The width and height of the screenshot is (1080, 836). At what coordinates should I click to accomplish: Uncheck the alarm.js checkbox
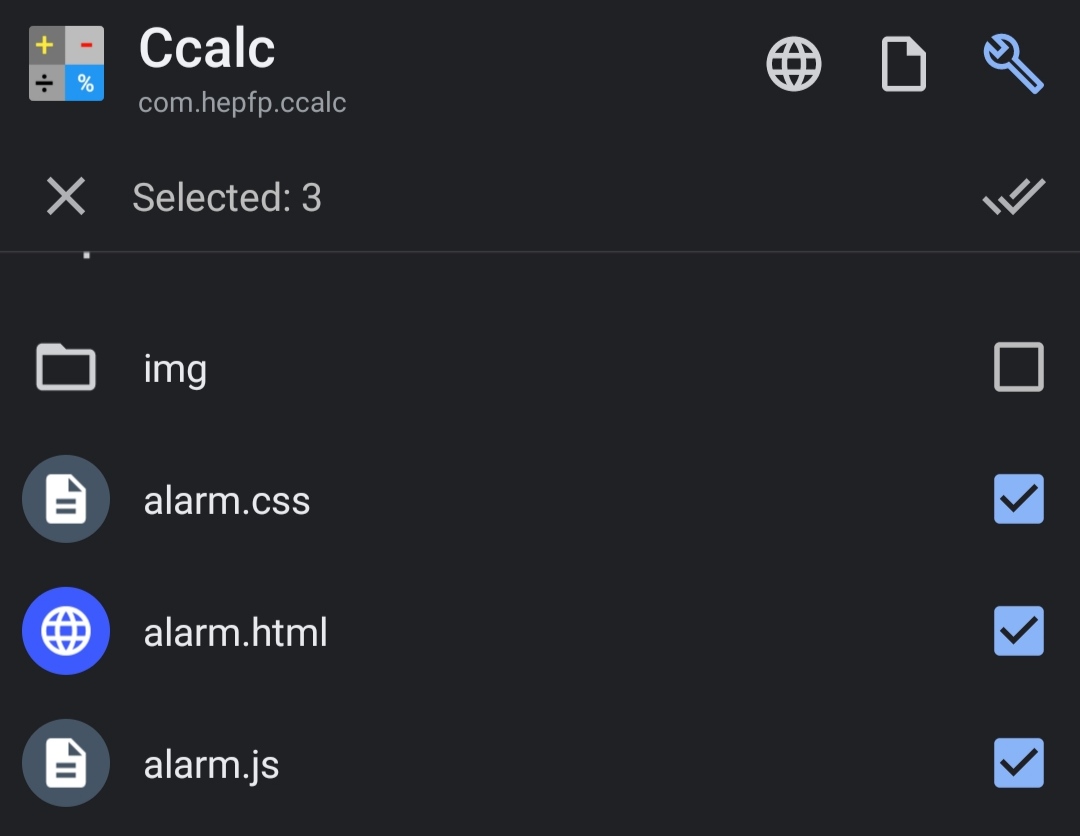pos(1018,763)
